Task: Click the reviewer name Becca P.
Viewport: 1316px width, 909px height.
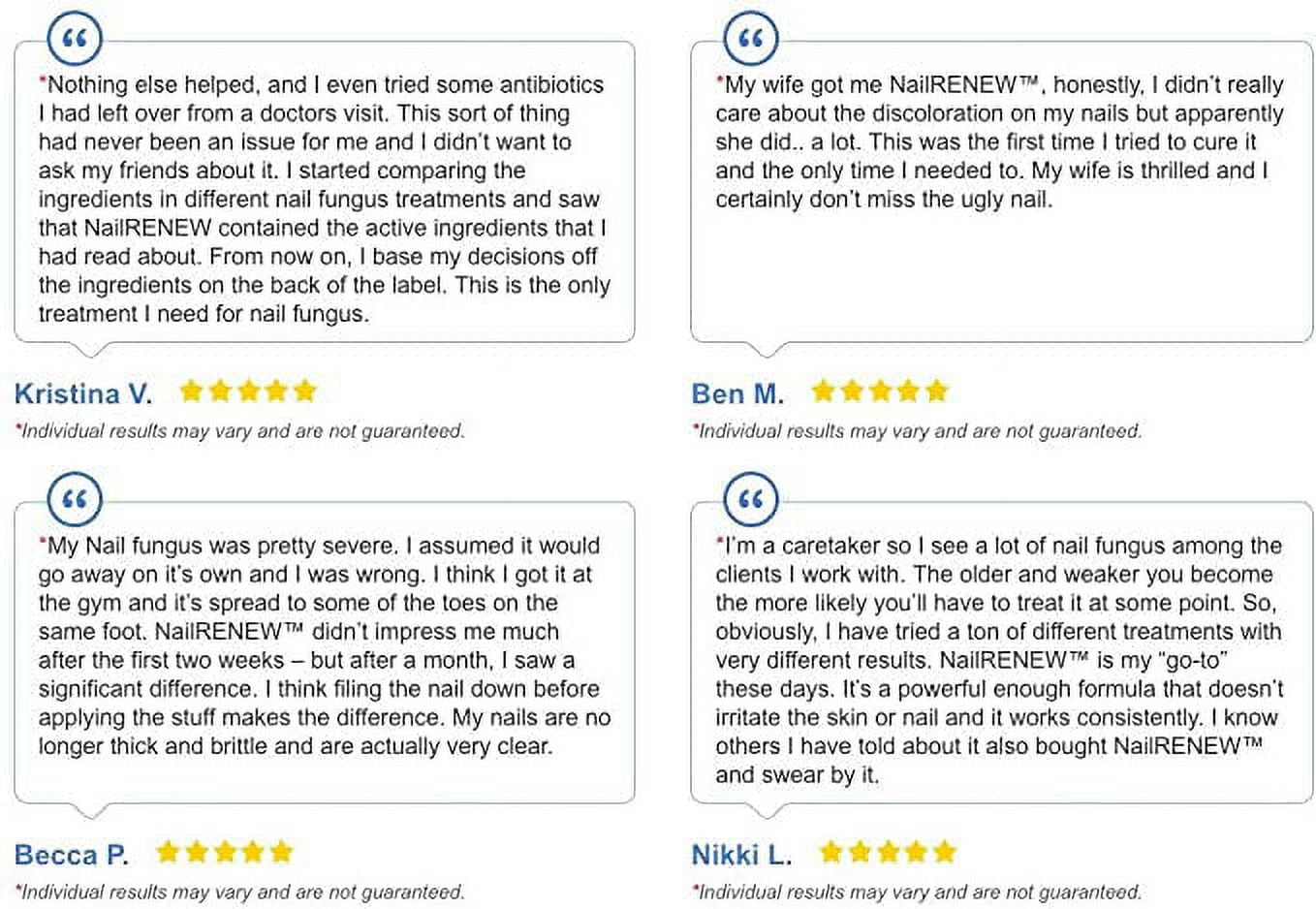Action: coord(71,855)
